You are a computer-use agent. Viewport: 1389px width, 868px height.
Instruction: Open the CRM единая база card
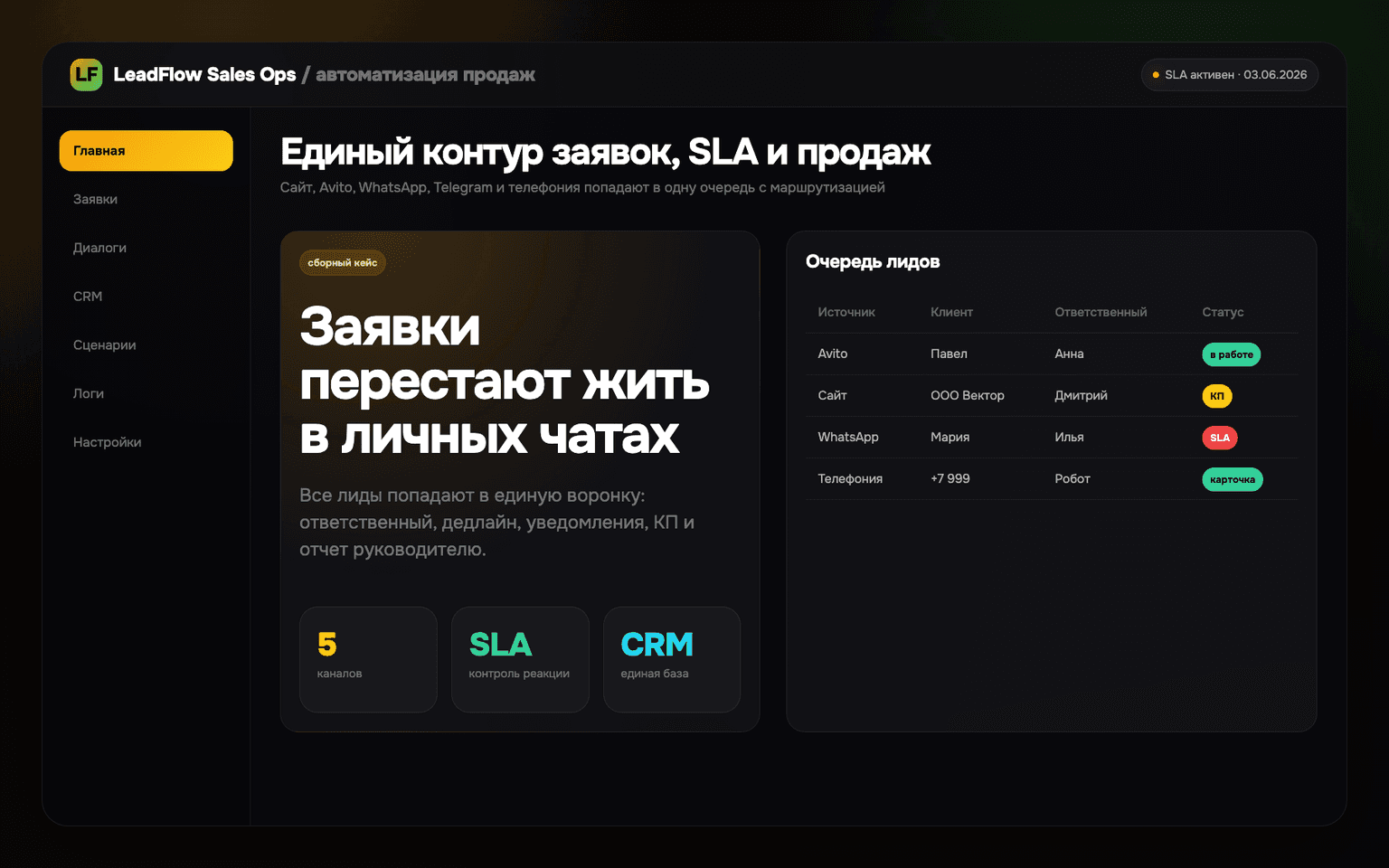[x=672, y=659]
